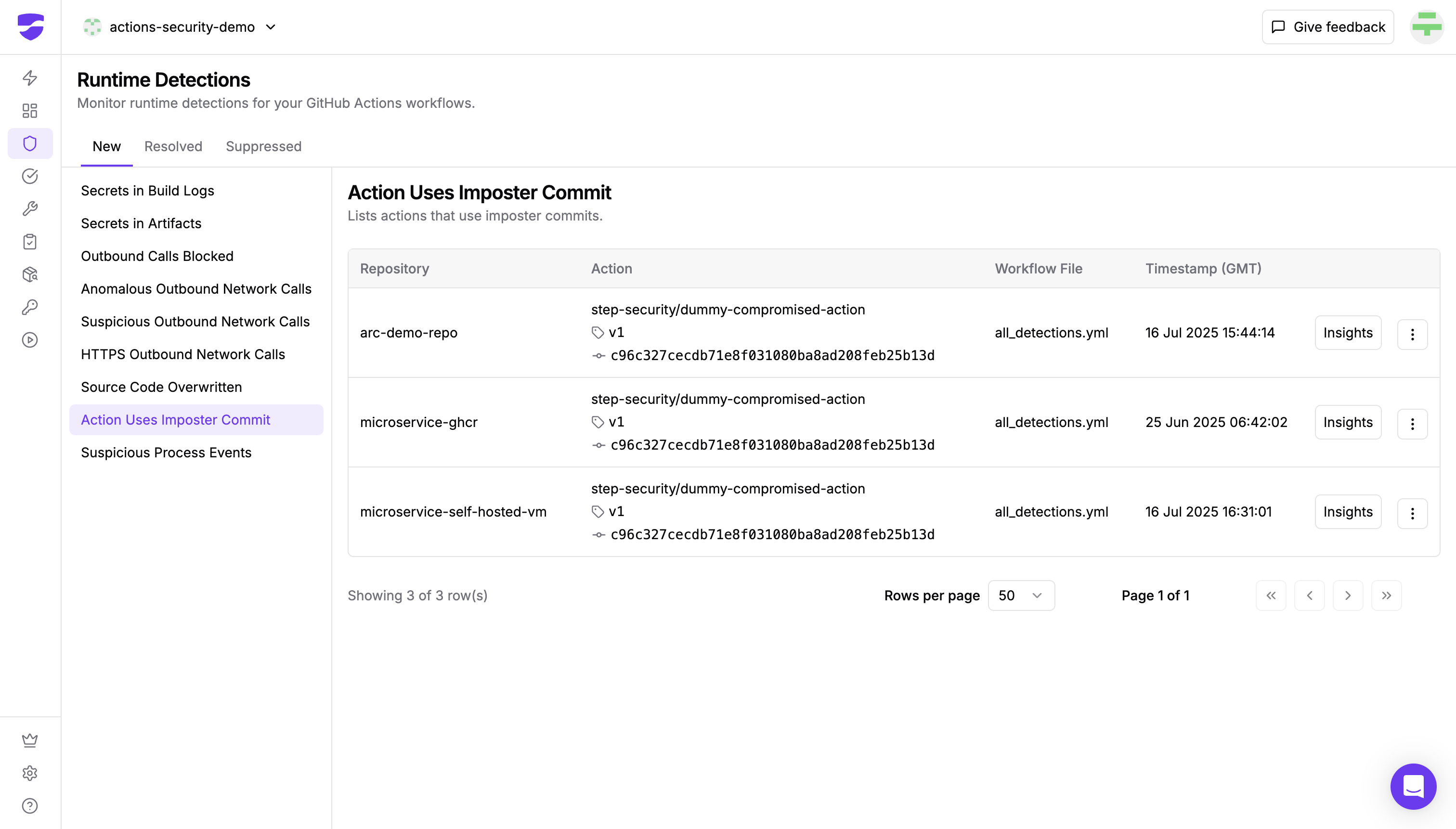Image resolution: width=1456 pixels, height=829 pixels.
Task: Go to the next page arrow
Action: (x=1347, y=596)
